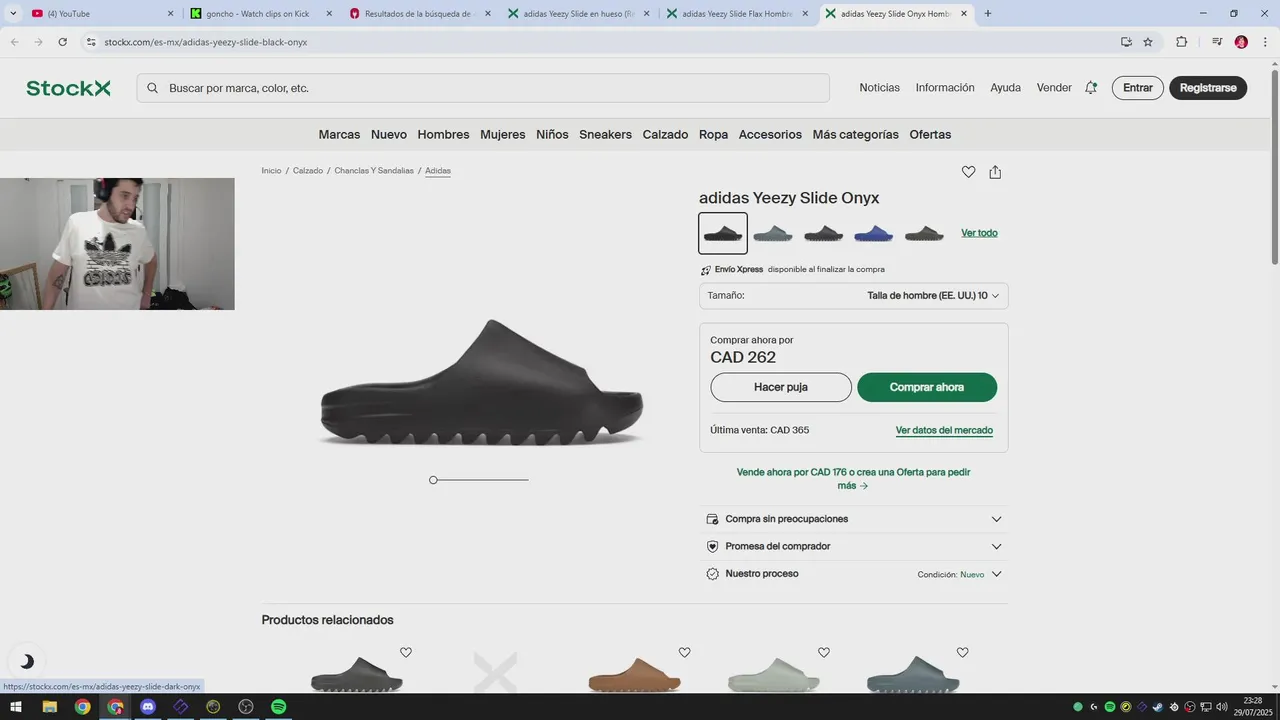
Task: Favorite the first related product slide
Action: point(406,653)
